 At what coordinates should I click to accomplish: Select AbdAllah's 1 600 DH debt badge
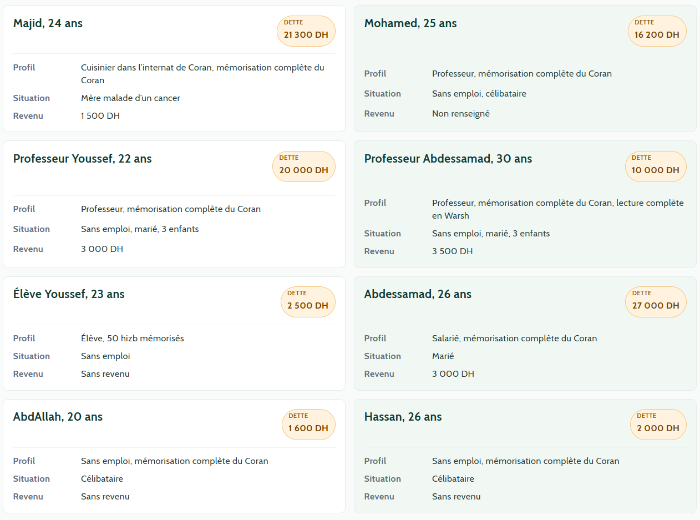308,424
